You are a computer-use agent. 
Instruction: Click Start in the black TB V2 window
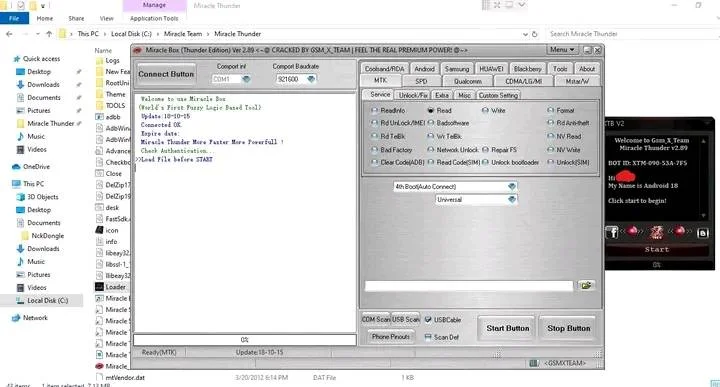[x=657, y=249]
